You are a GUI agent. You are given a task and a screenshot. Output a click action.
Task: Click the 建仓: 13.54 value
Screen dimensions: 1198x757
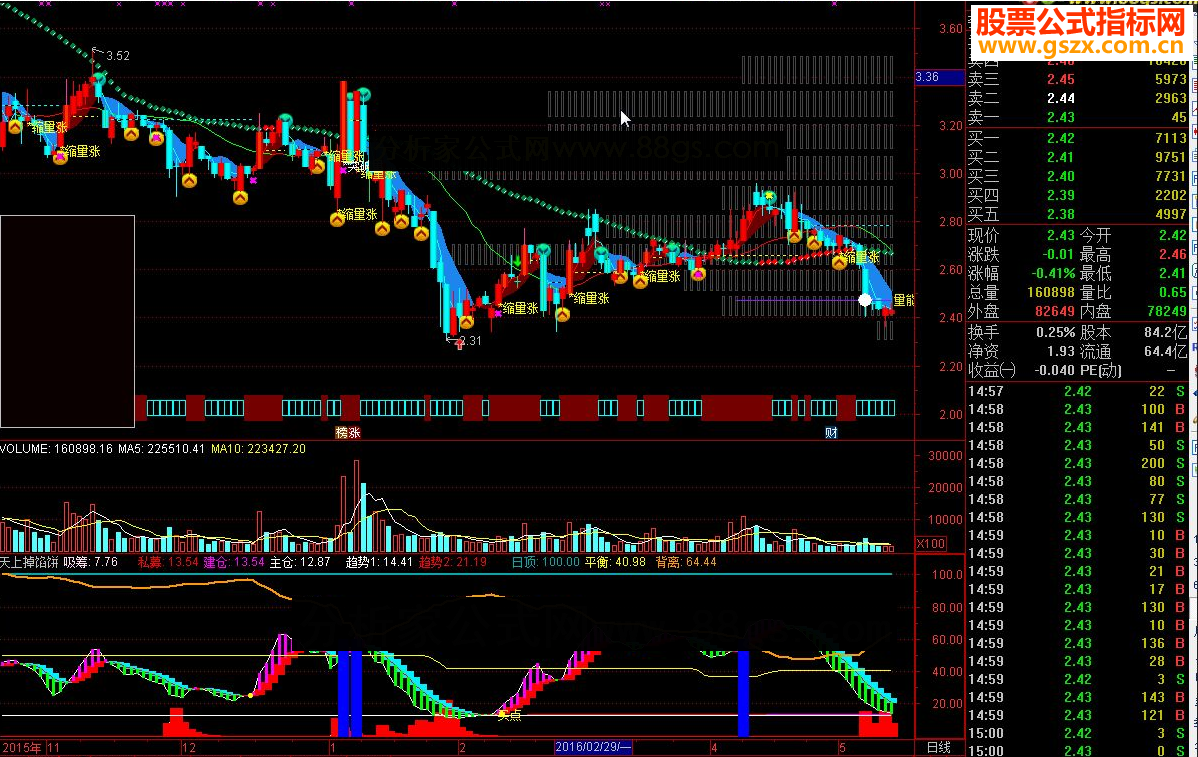tap(234, 562)
